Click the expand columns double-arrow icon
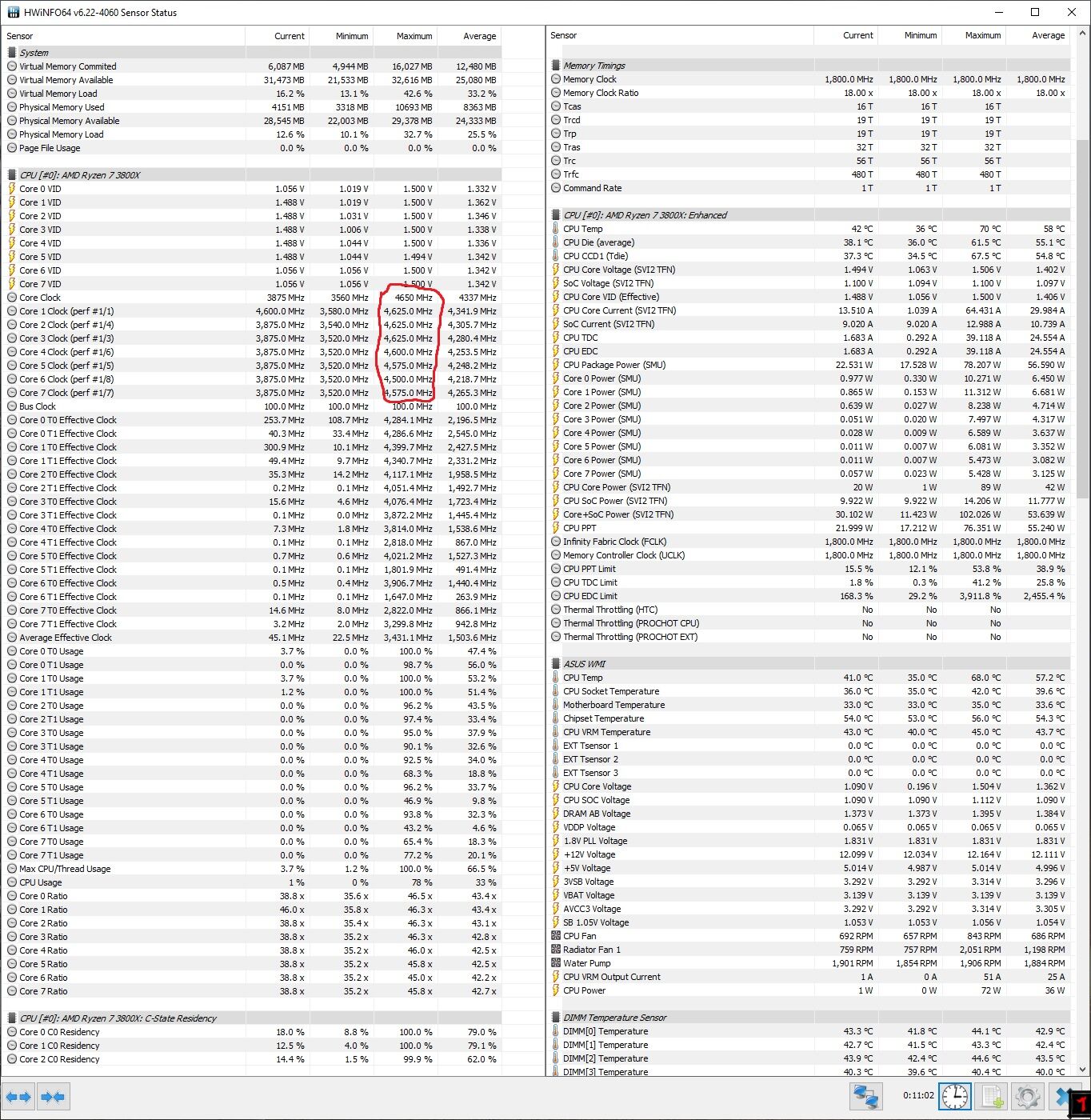 pos(18,1097)
